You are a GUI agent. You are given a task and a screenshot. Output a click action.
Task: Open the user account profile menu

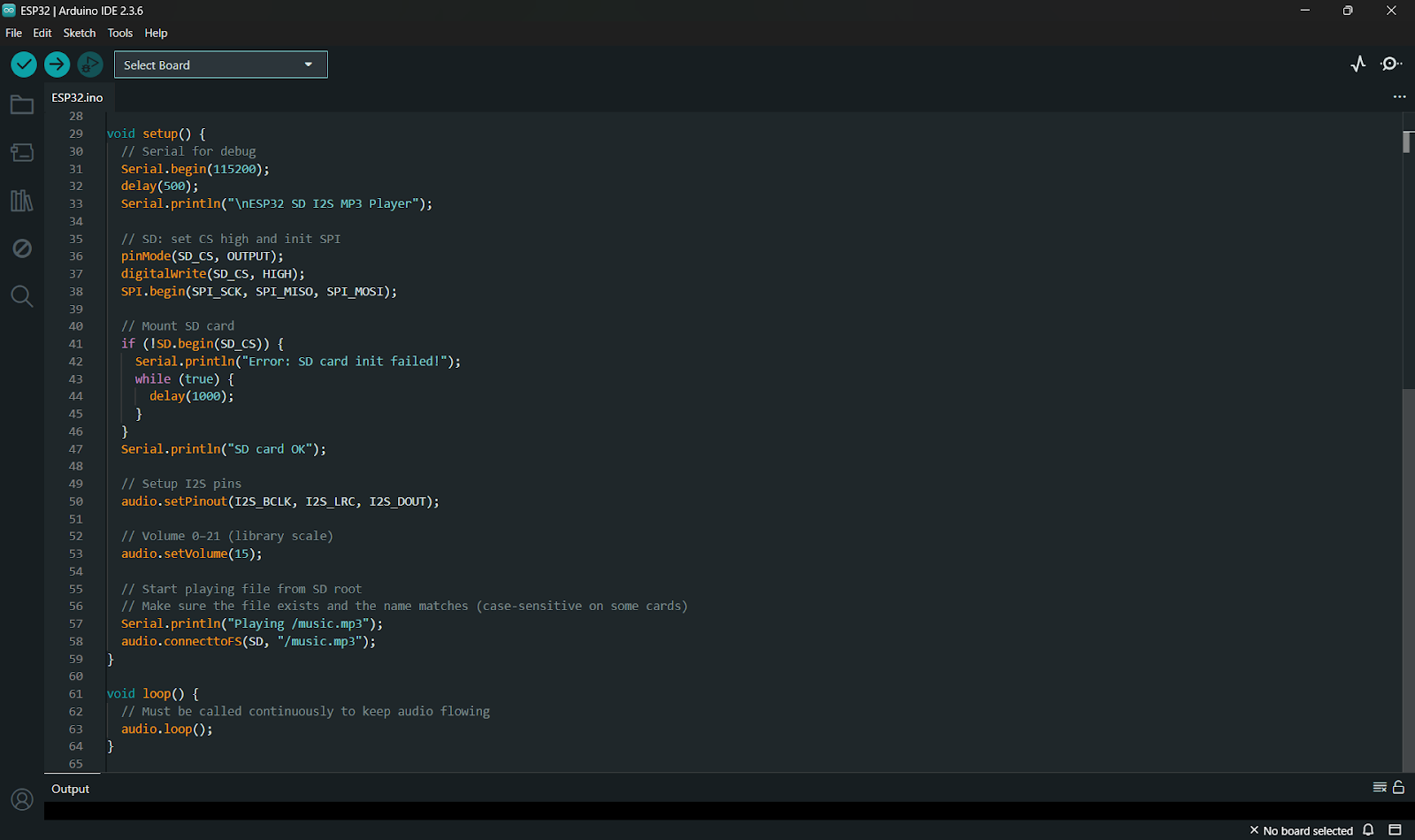22,800
